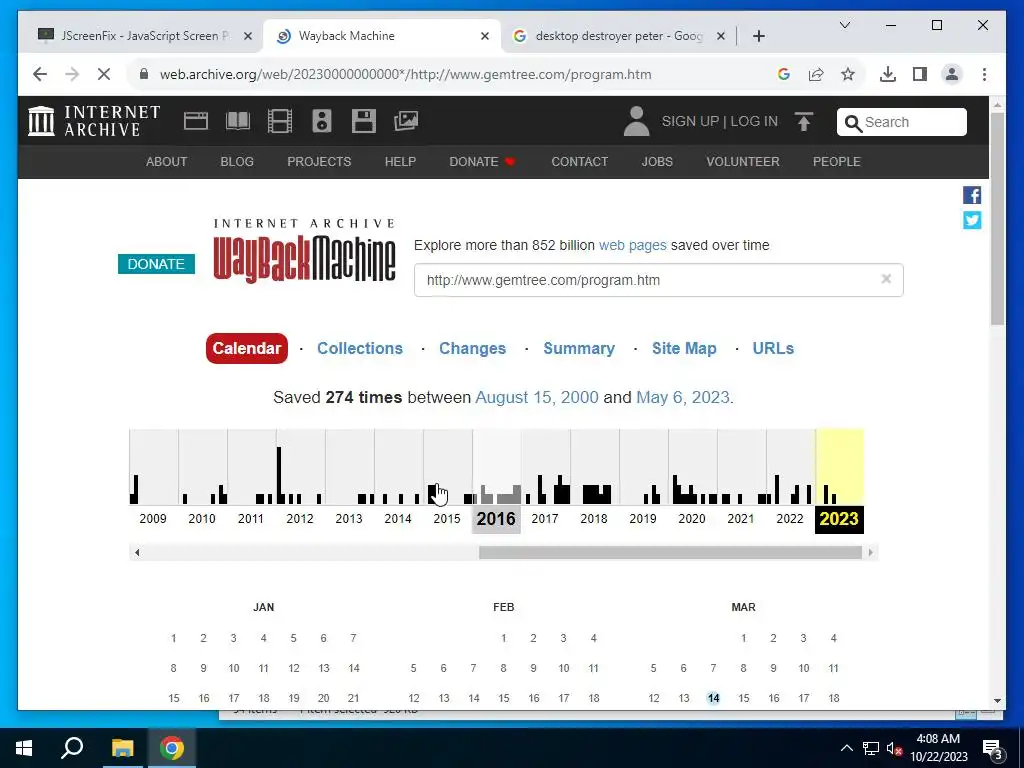
Task: Open the BLOG menu item
Action: click(237, 161)
